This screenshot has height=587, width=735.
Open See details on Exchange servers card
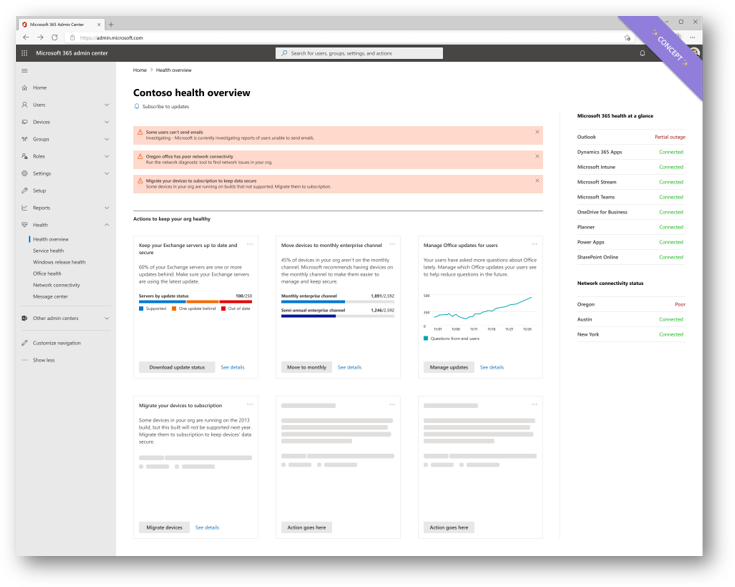[x=232, y=368]
